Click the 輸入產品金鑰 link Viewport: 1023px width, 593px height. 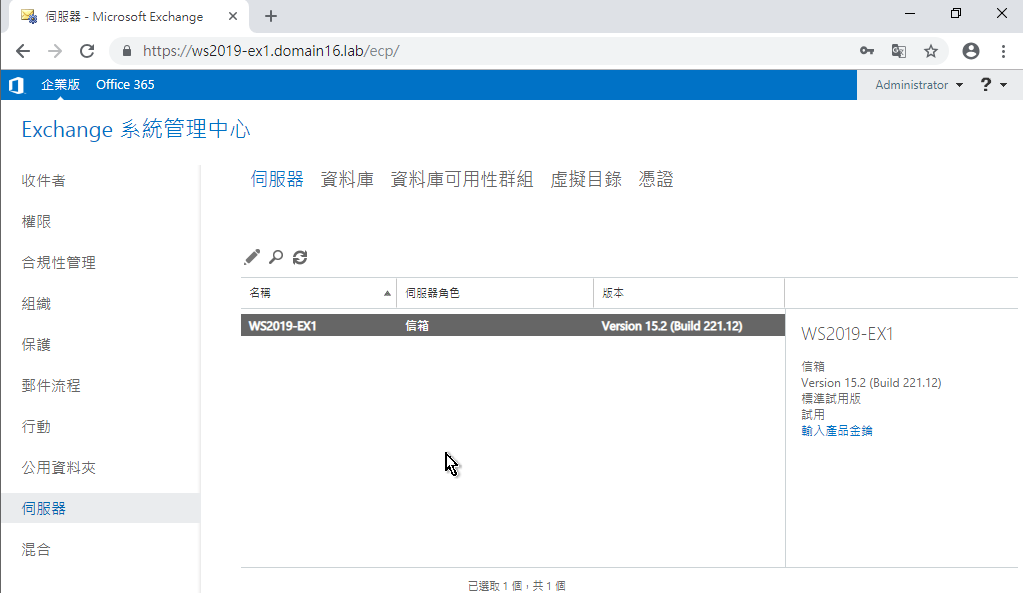[837, 431]
